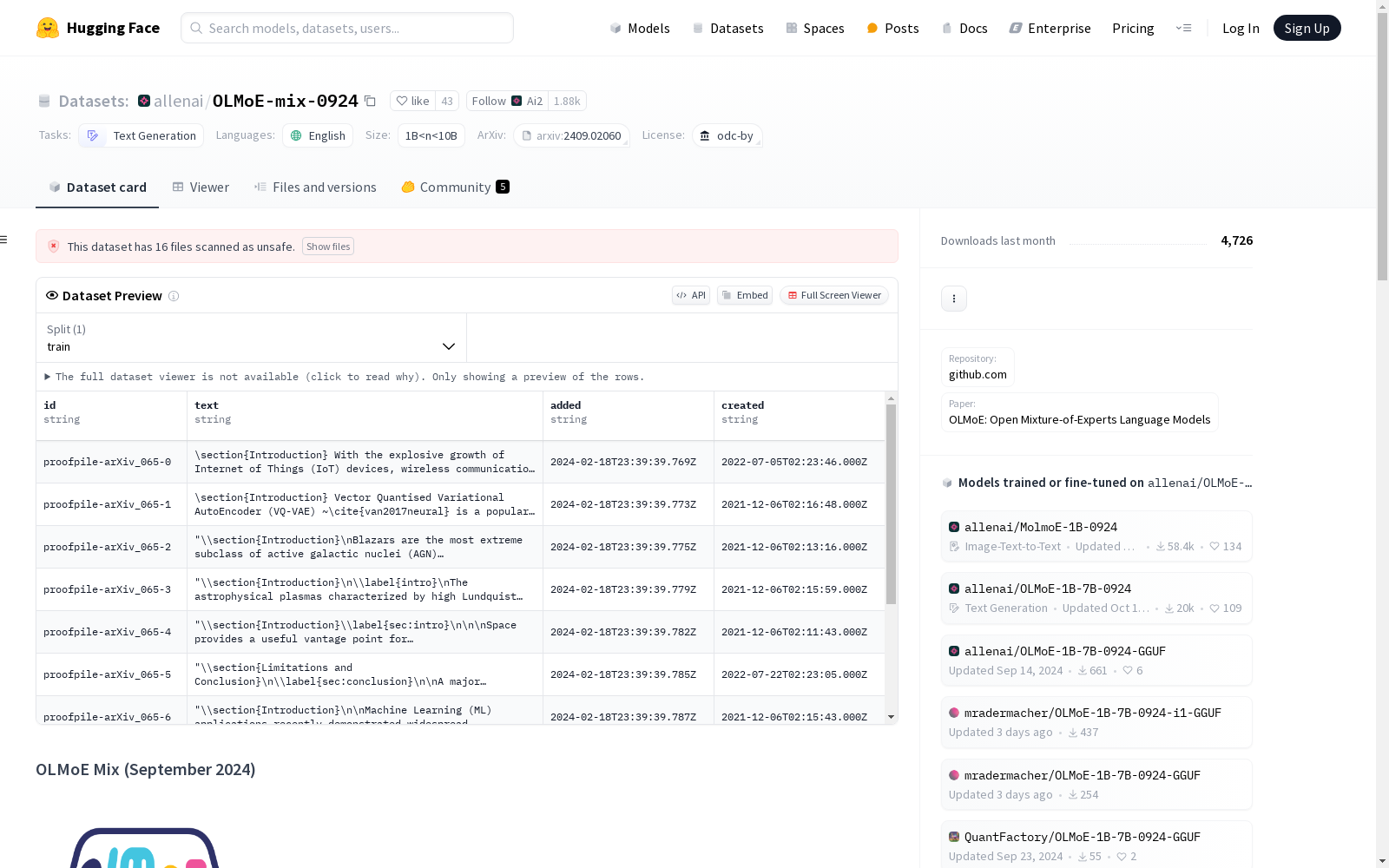The image size is (1389, 868).
Task: Select the proofpile-arXiv_065-3 id cell
Action: pyautogui.click(x=111, y=589)
